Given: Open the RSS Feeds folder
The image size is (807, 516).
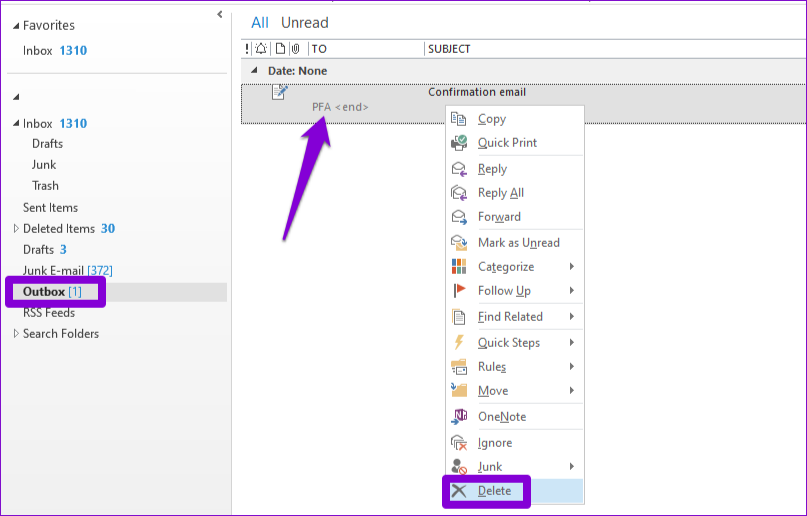Looking at the screenshot, I should tap(49, 313).
